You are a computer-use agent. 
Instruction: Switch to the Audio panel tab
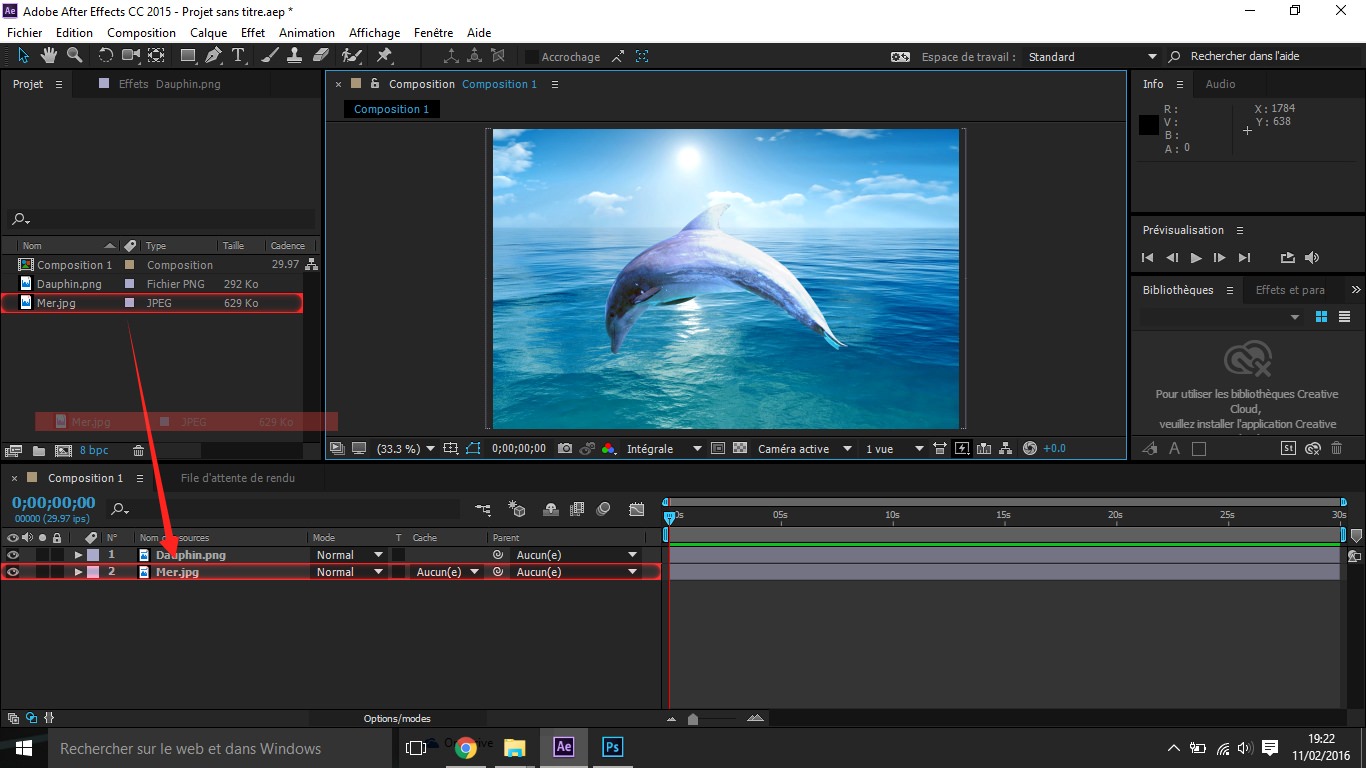tap(1220, 84)
